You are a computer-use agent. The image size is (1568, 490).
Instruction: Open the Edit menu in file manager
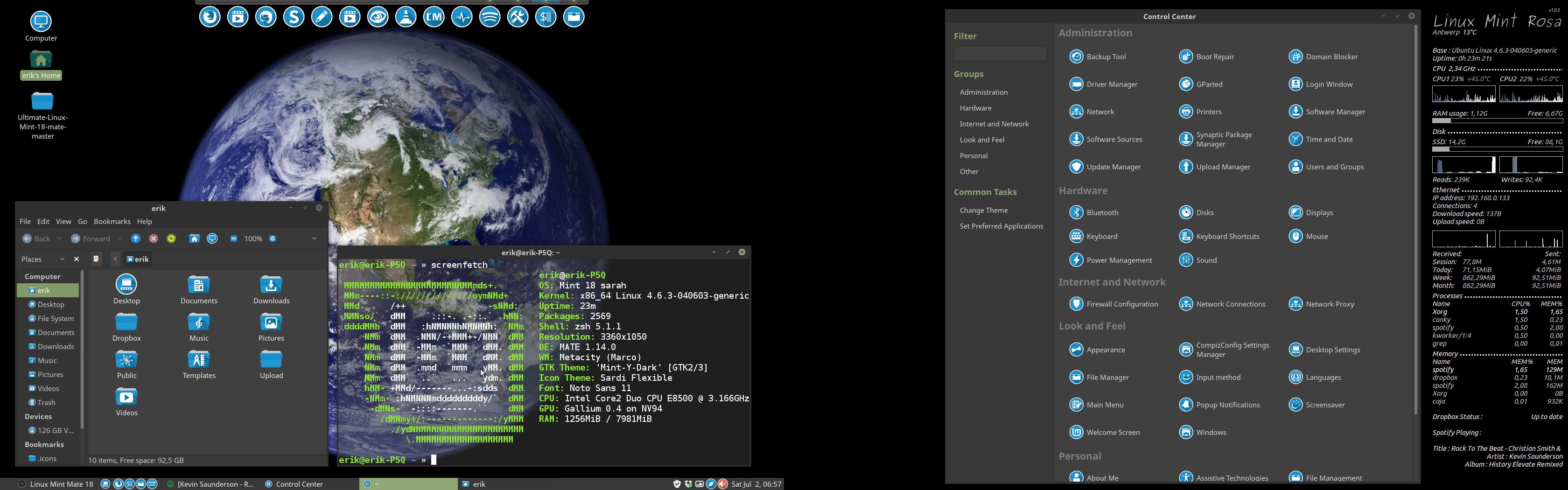(x=43, y=222)
